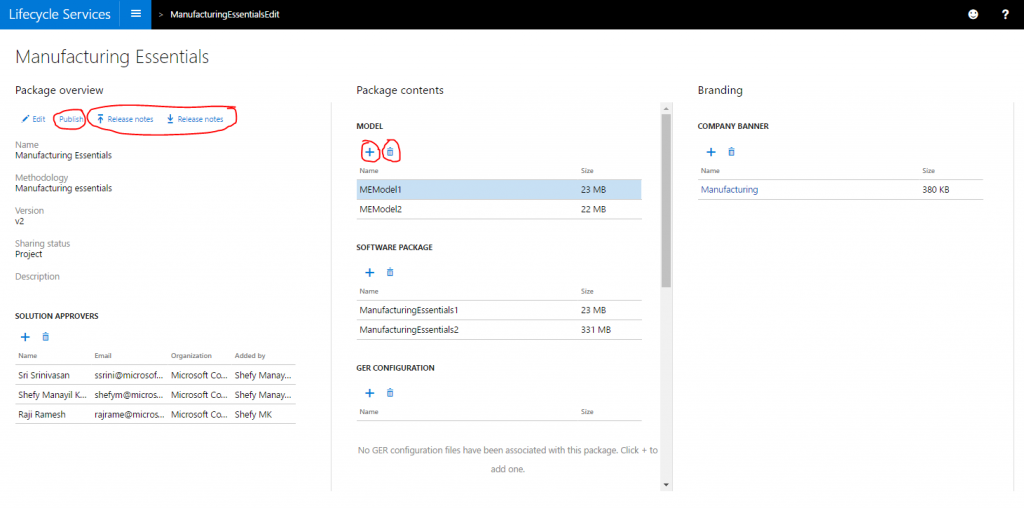
Task: Add a GER configuration with plus icon
Action: (369, 393)
